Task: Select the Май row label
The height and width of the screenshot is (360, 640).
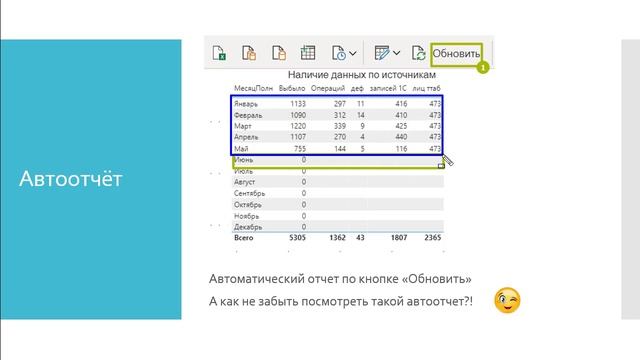Action: coord(241,149)
